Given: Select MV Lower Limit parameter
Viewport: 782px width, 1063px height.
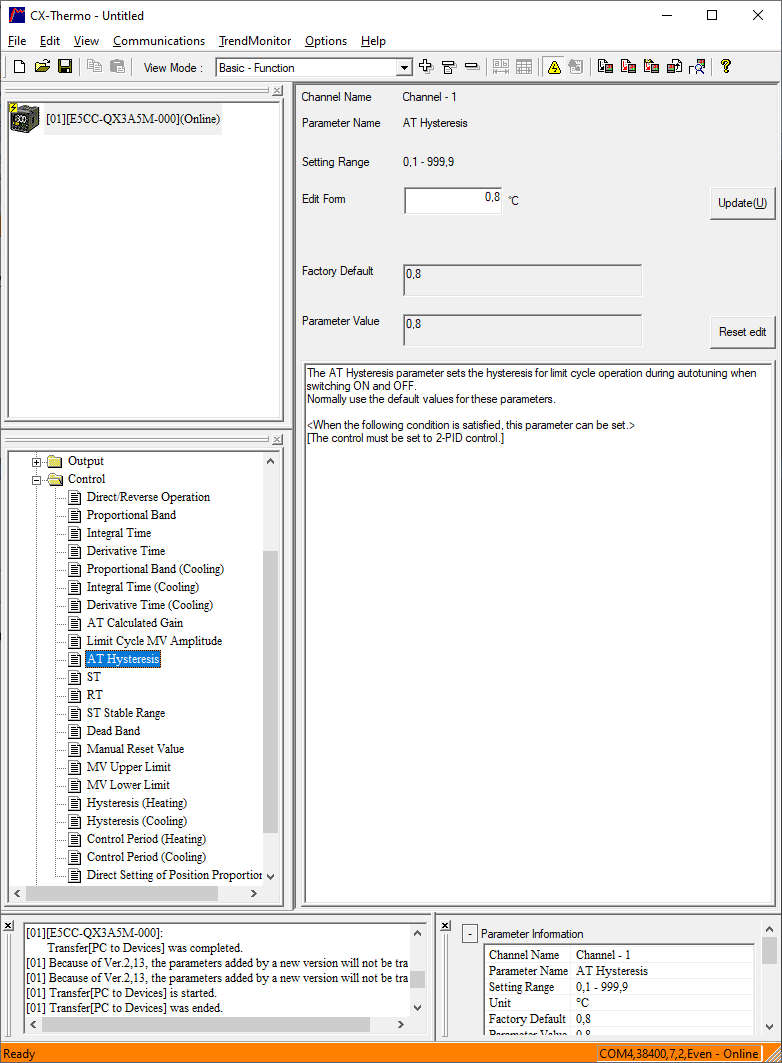Looking at the screenshot, I should tap(128, 785).
